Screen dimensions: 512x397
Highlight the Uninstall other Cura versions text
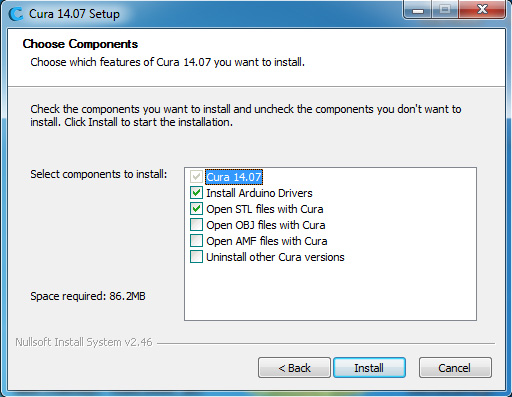275,257
